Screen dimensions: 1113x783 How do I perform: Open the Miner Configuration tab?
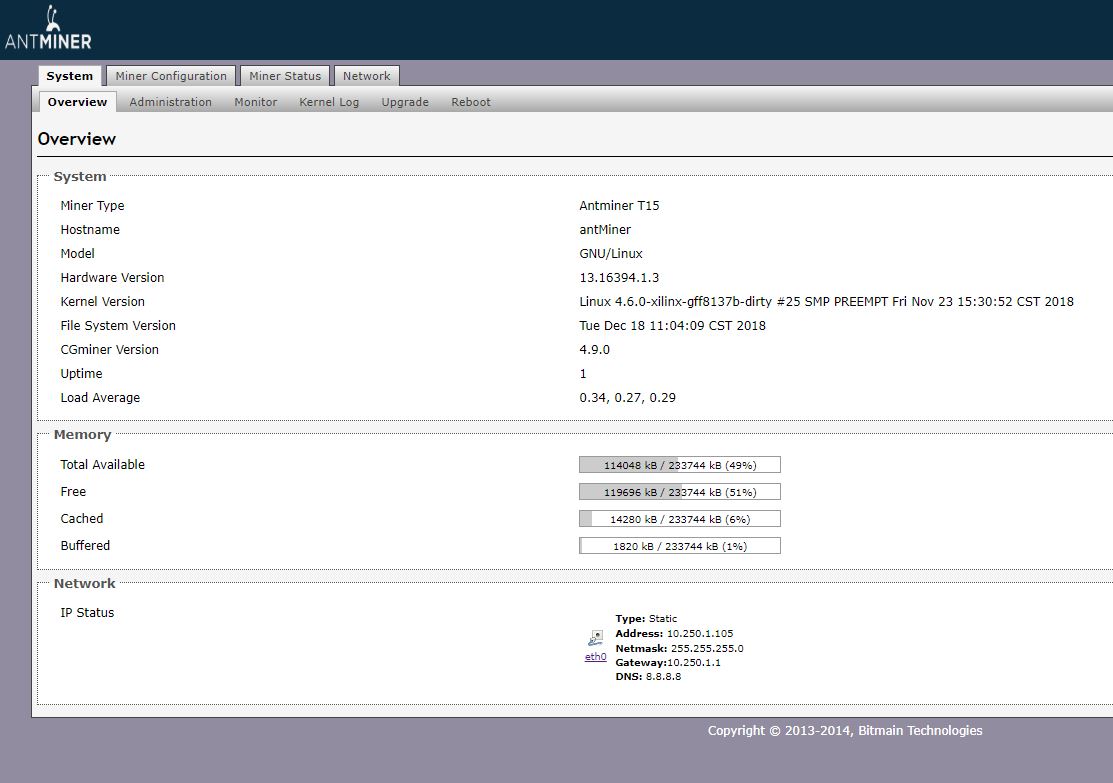click(x=171, y=76)
